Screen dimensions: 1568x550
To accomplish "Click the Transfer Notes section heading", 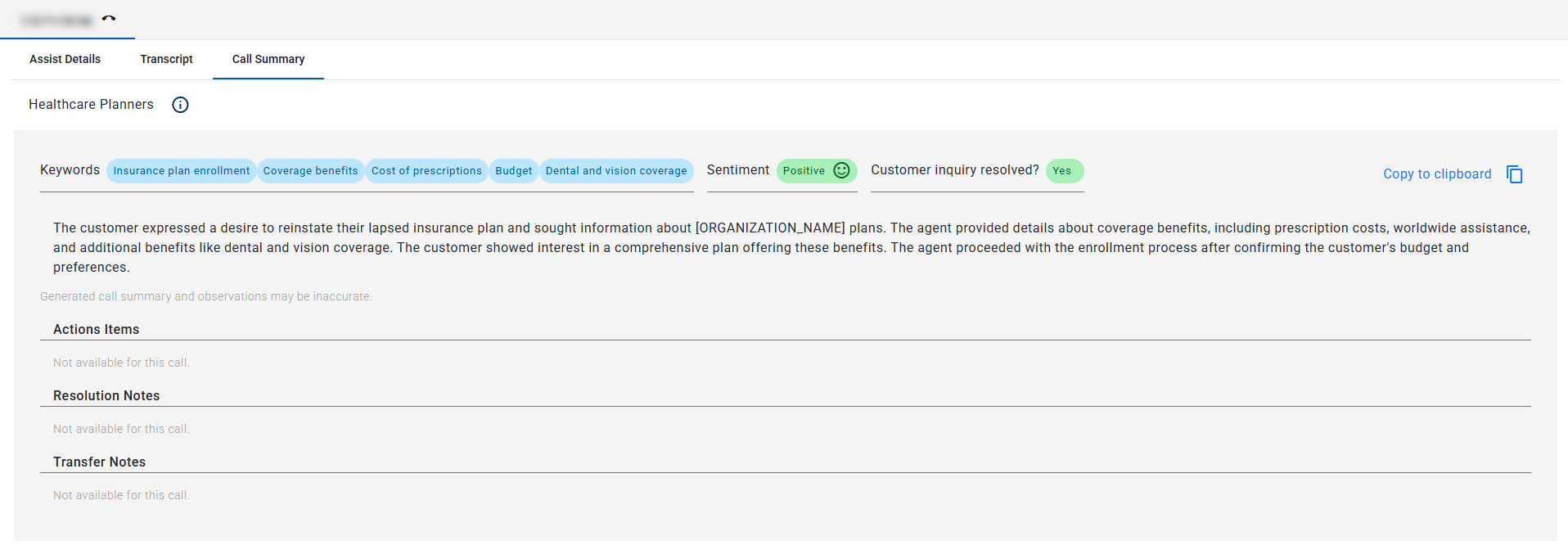I will 99,462.
